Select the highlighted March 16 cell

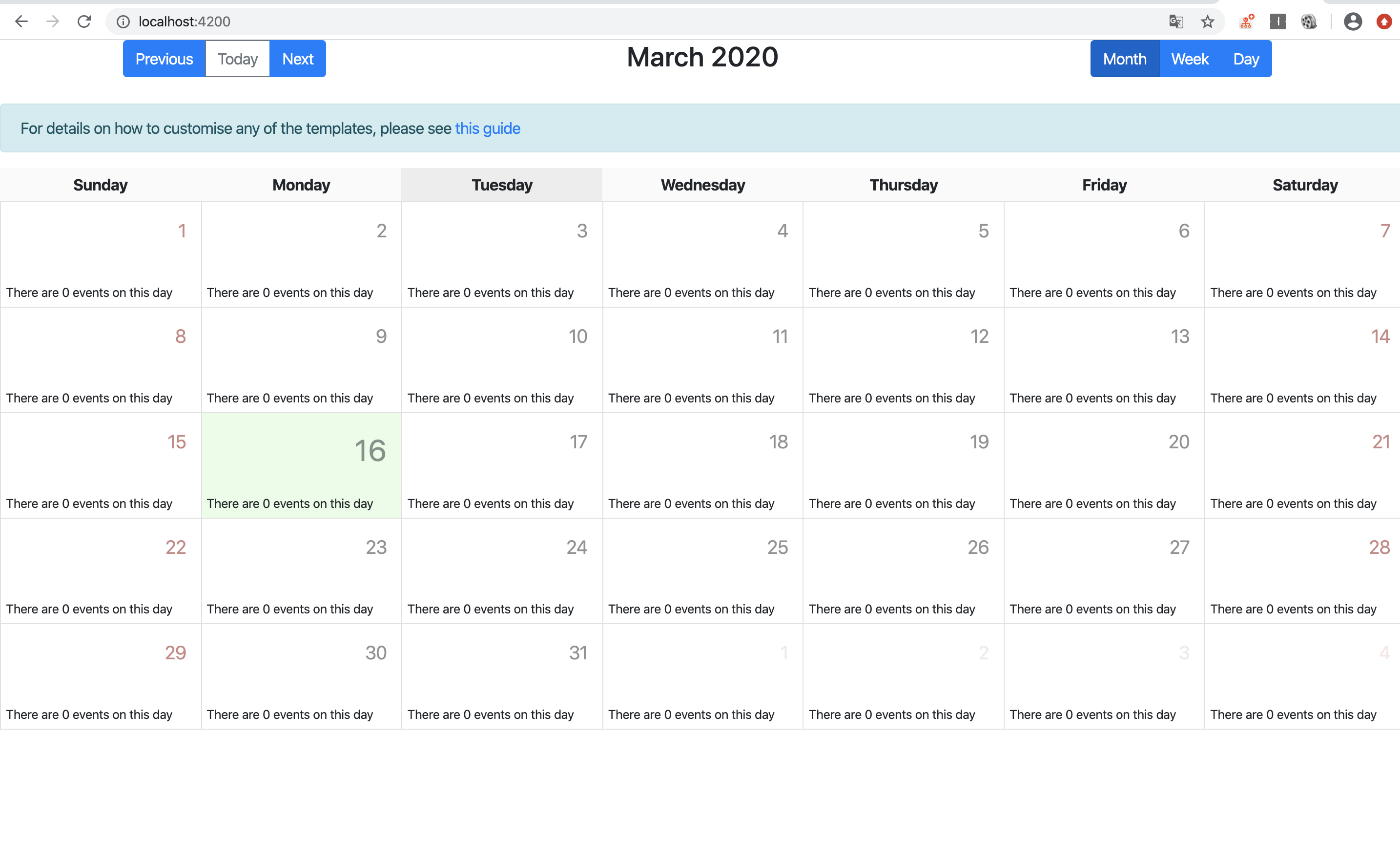pos(301,465)
